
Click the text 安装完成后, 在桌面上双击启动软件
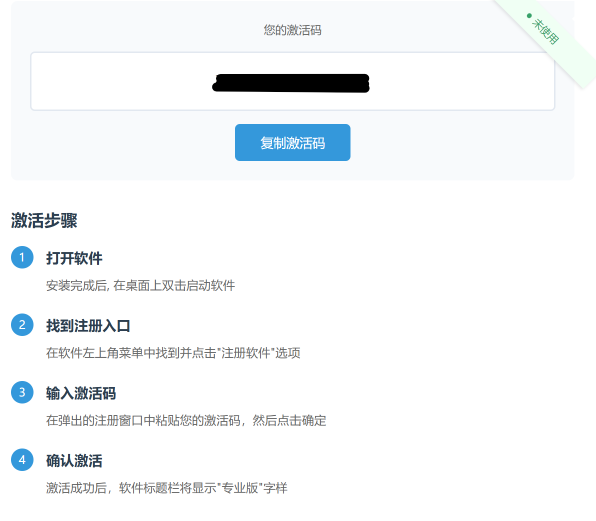[140, 285]
